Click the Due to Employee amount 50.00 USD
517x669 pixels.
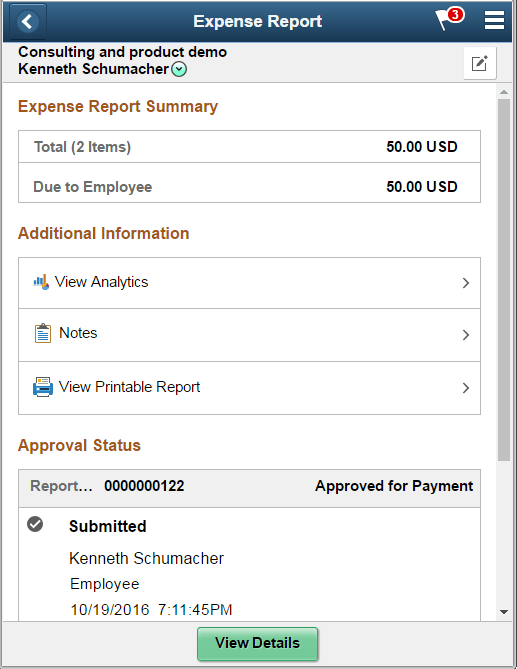click(422, 187)
